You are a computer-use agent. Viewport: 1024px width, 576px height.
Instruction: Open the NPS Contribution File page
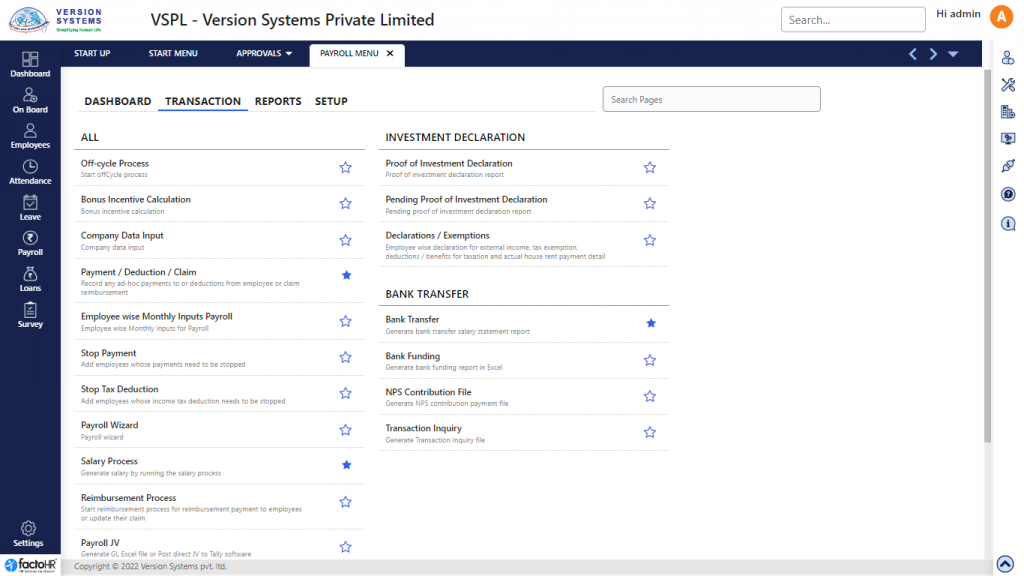coord(428,392)
